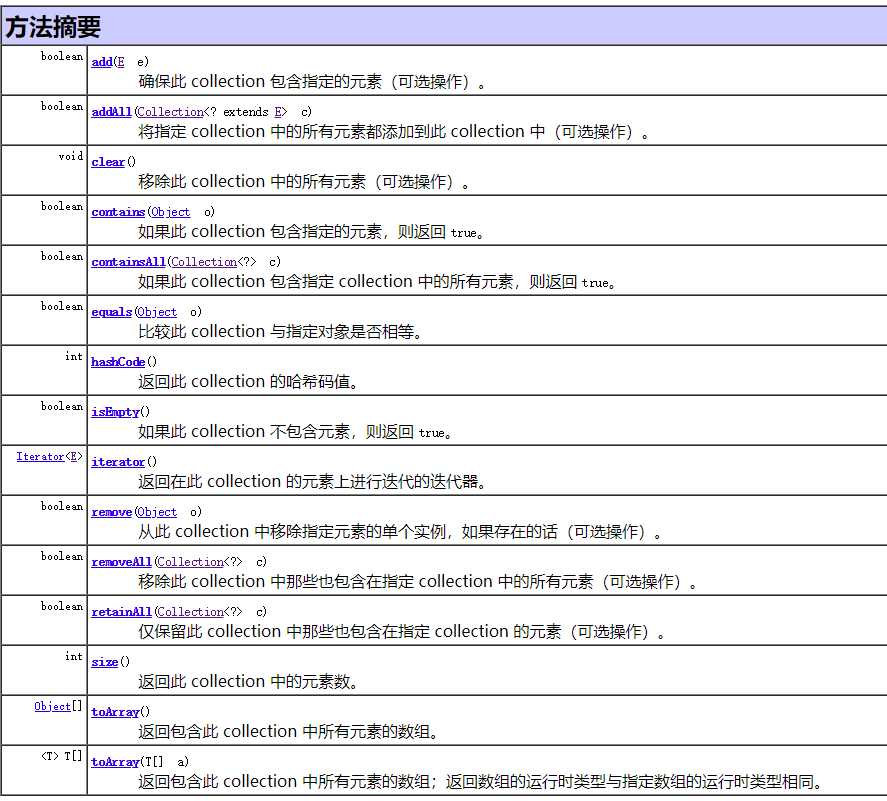
Task: Open the toArray() no-argument method link
Action: click(115, 712)
